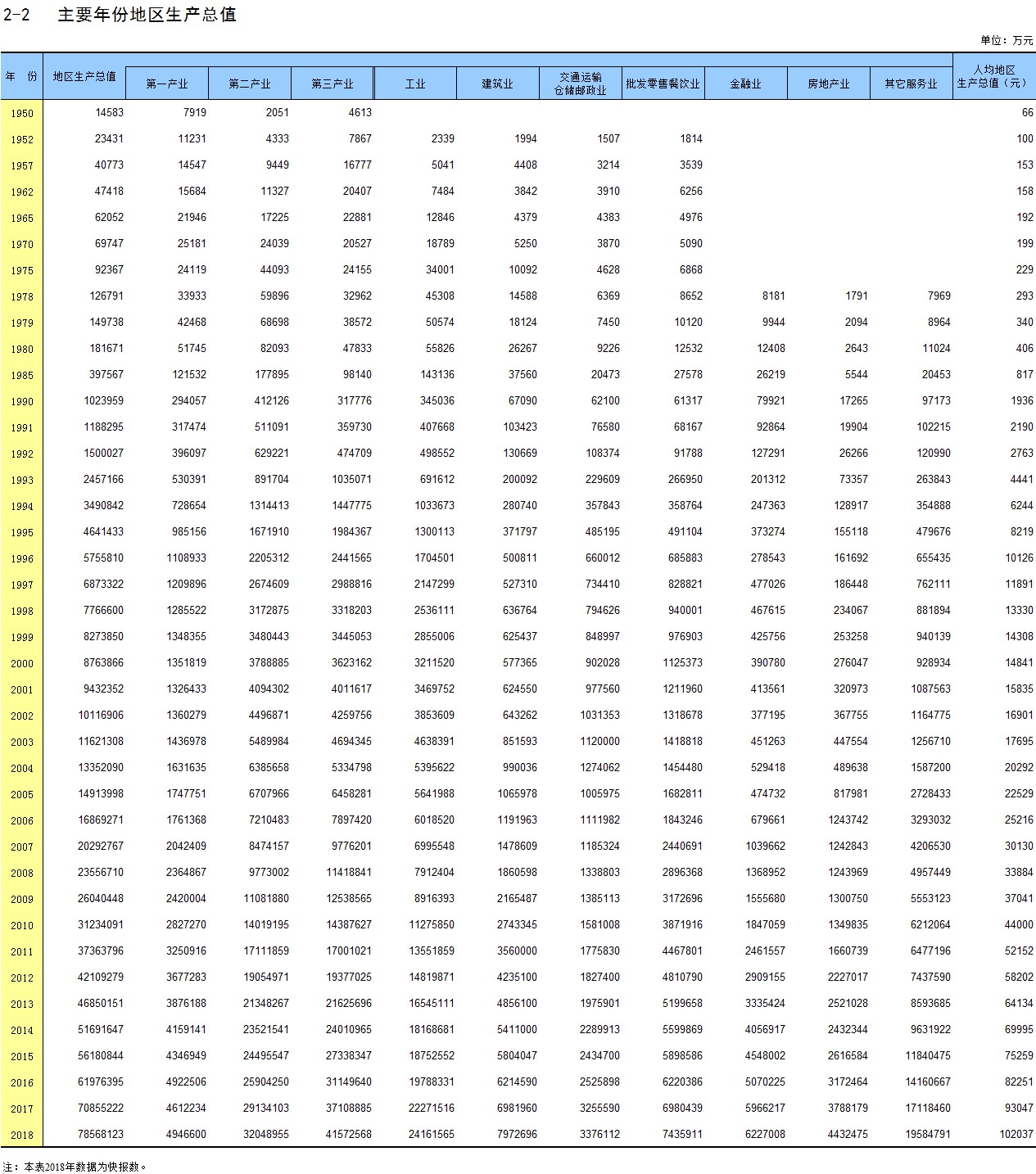Click the 房地产业 column header

click(x=829, y=84)
